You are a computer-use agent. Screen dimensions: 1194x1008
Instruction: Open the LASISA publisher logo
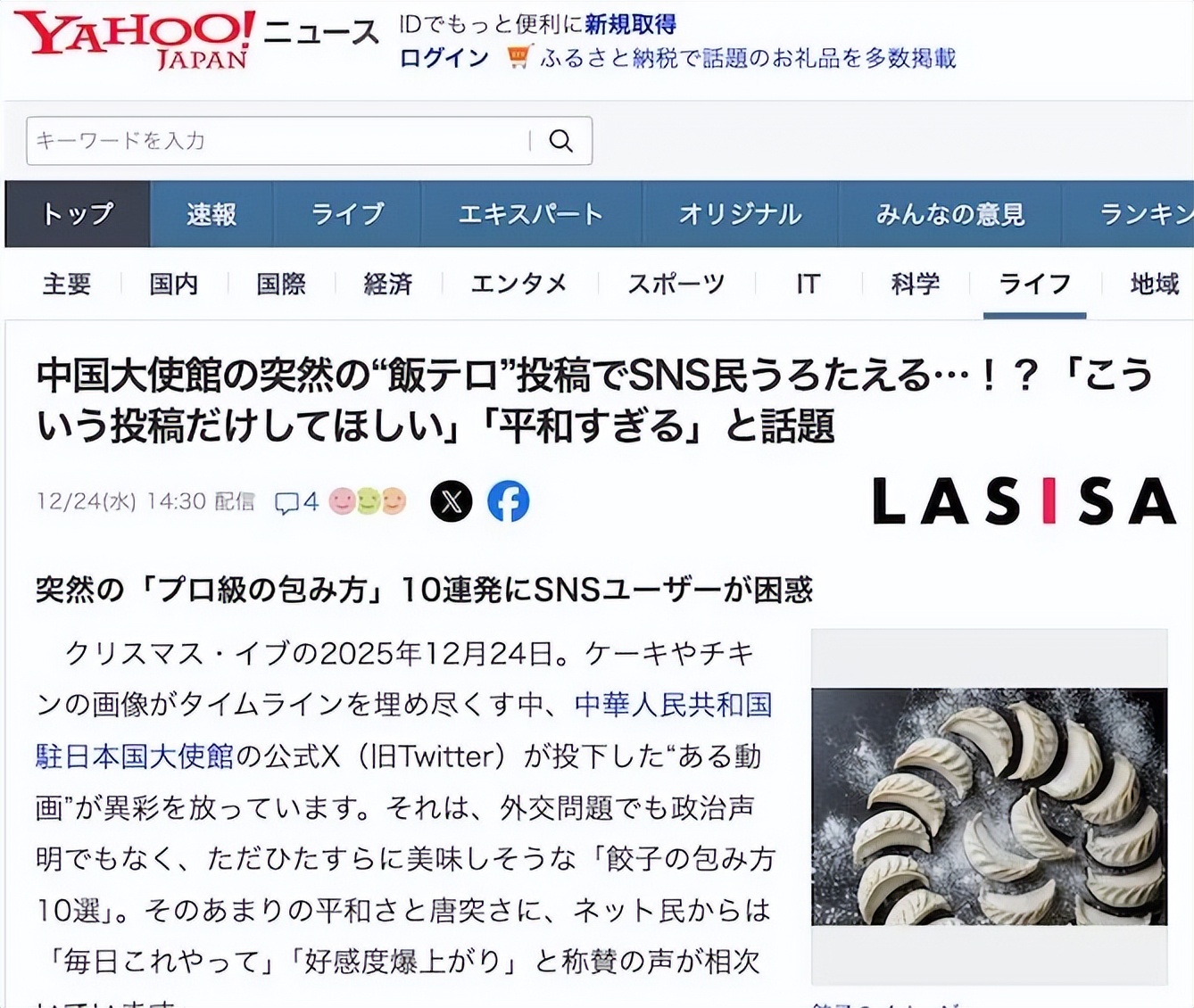[1024, 500]
